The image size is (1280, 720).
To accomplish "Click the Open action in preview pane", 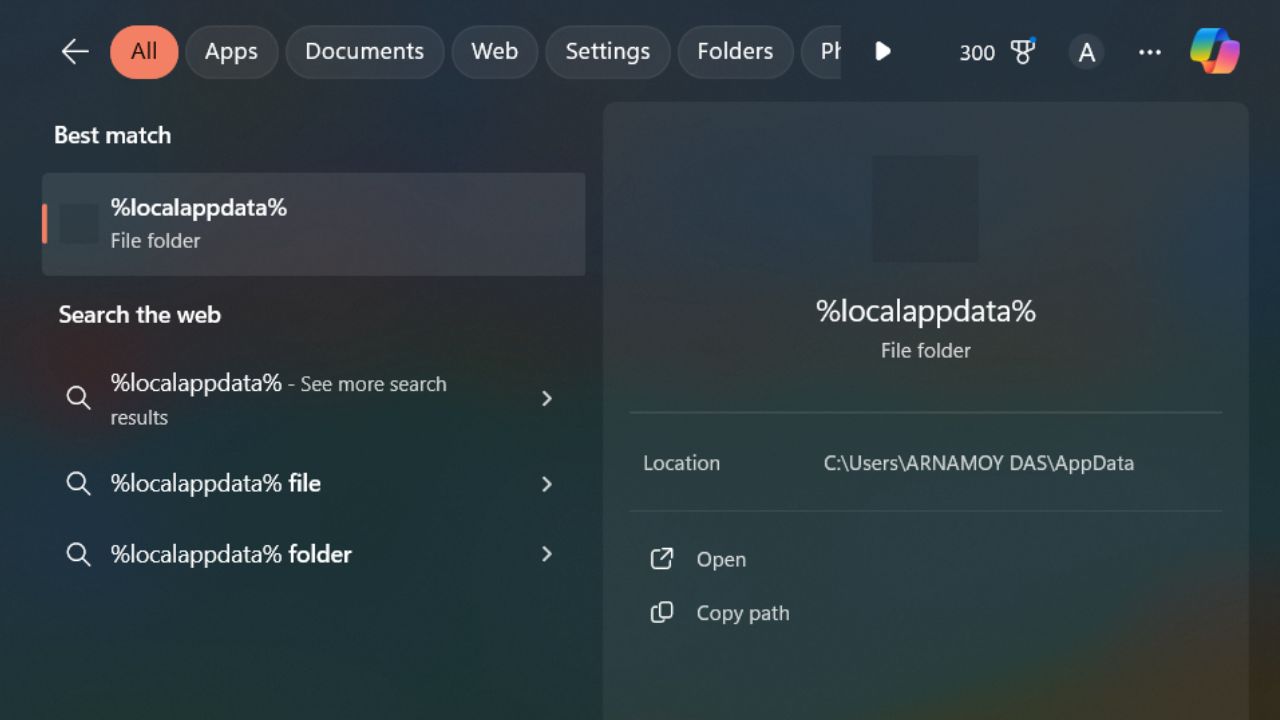I will [721, 559].
